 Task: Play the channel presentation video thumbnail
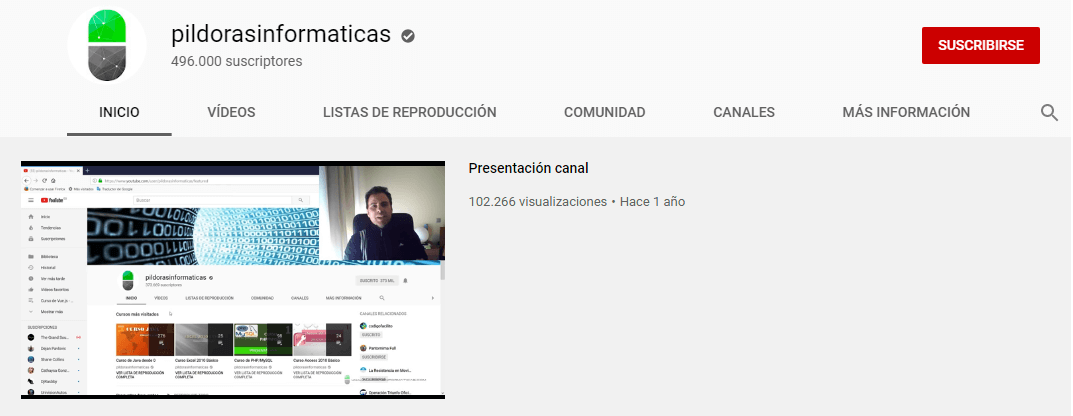coord(233,280)
